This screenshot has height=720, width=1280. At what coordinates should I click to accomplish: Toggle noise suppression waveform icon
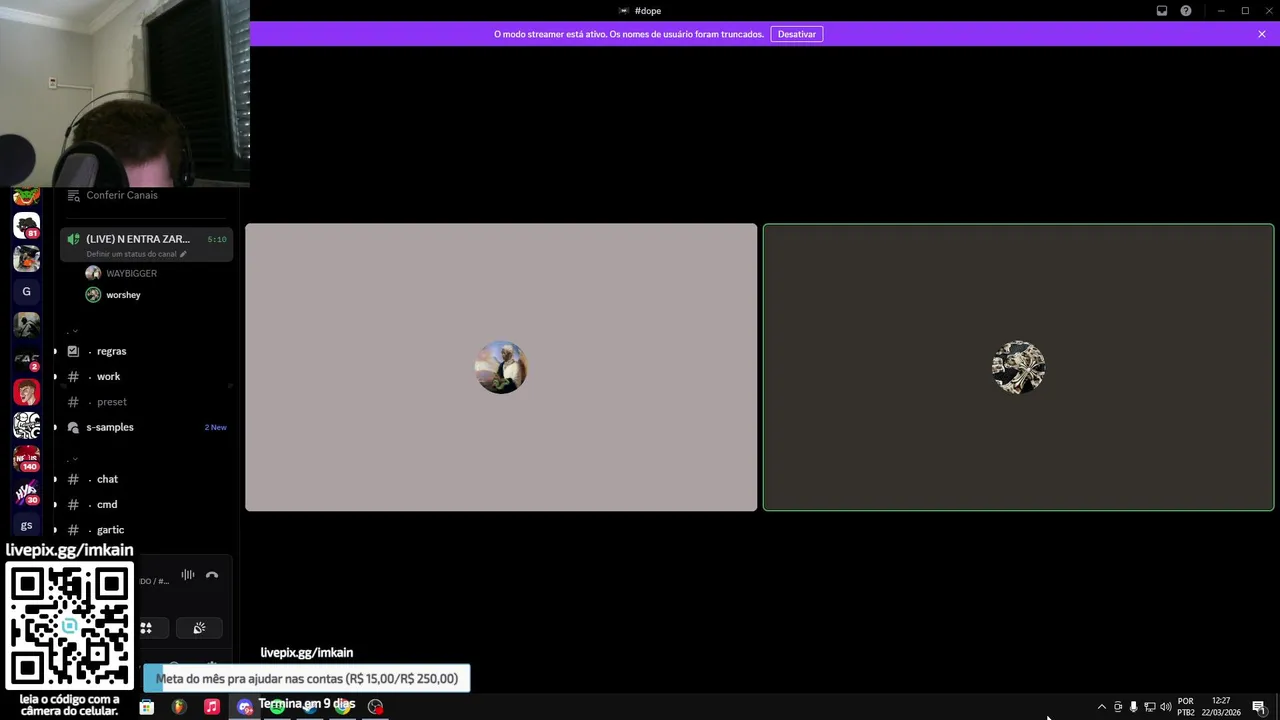pos(188,575)
